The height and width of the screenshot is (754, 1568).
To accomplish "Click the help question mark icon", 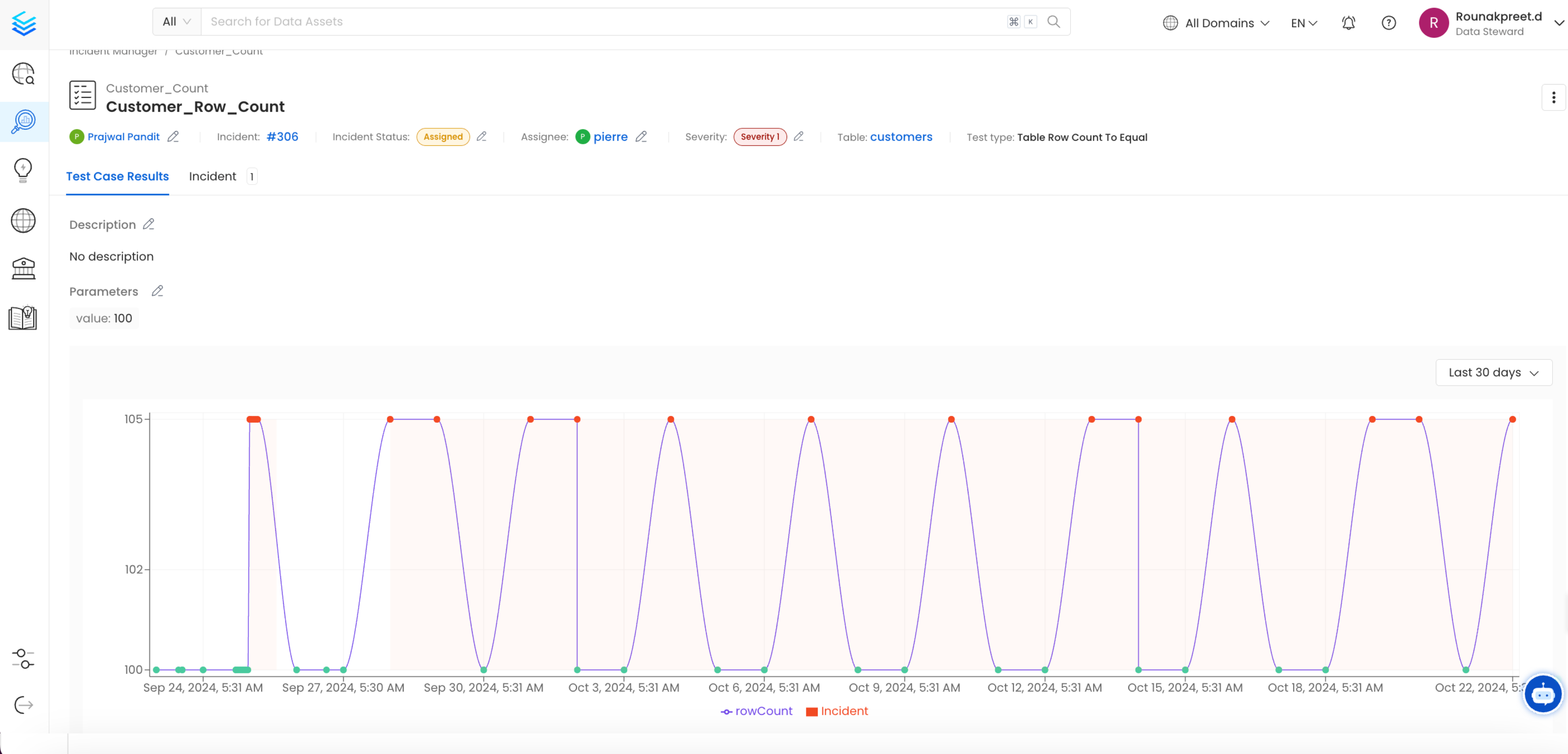I will coord(1388,22).
